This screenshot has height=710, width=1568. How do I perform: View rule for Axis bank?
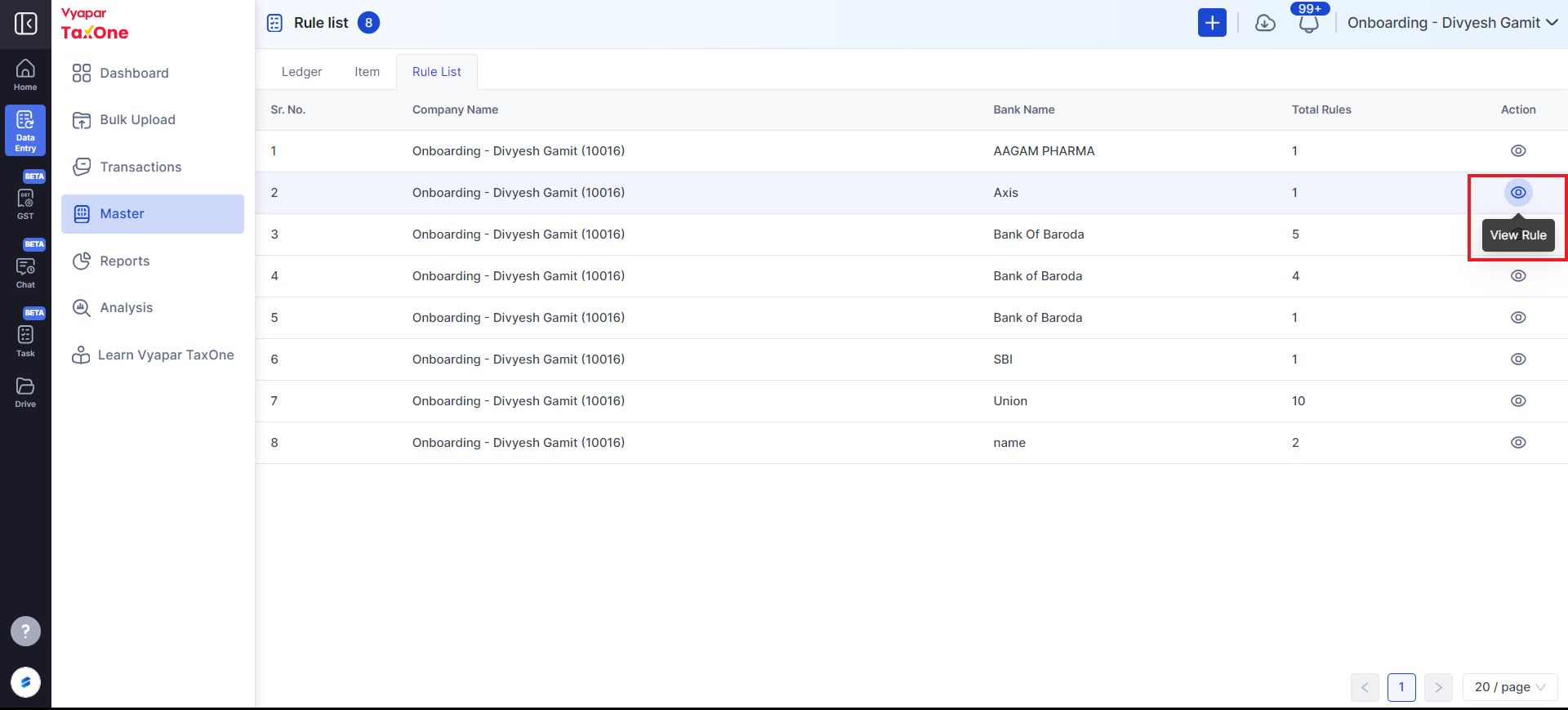click(x=1518, y=193)
